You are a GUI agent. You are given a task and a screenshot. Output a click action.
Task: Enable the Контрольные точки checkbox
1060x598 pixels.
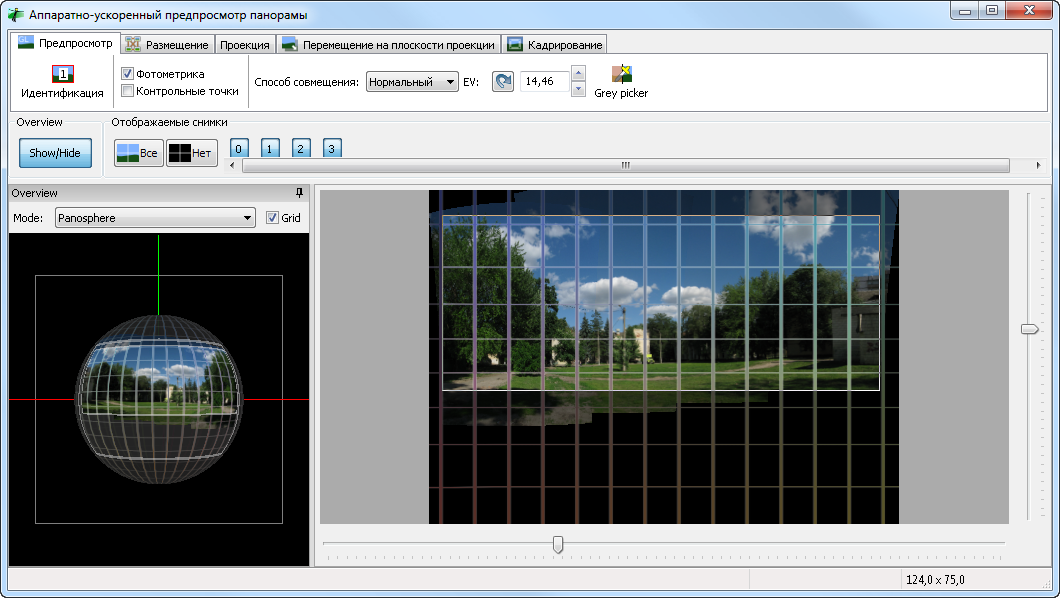[128, 91]
